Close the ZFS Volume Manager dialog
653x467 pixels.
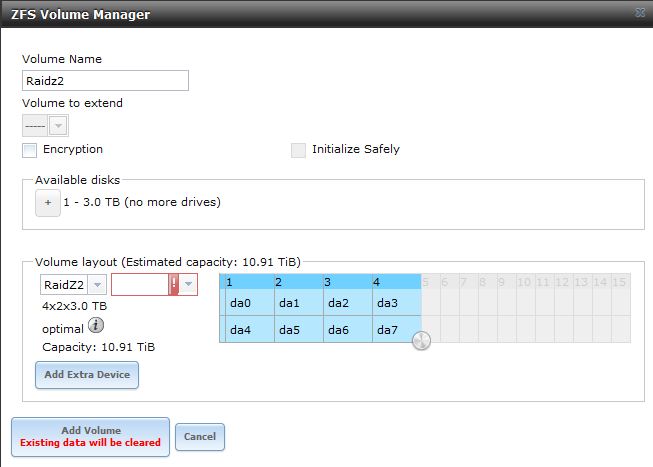point(641,13)
